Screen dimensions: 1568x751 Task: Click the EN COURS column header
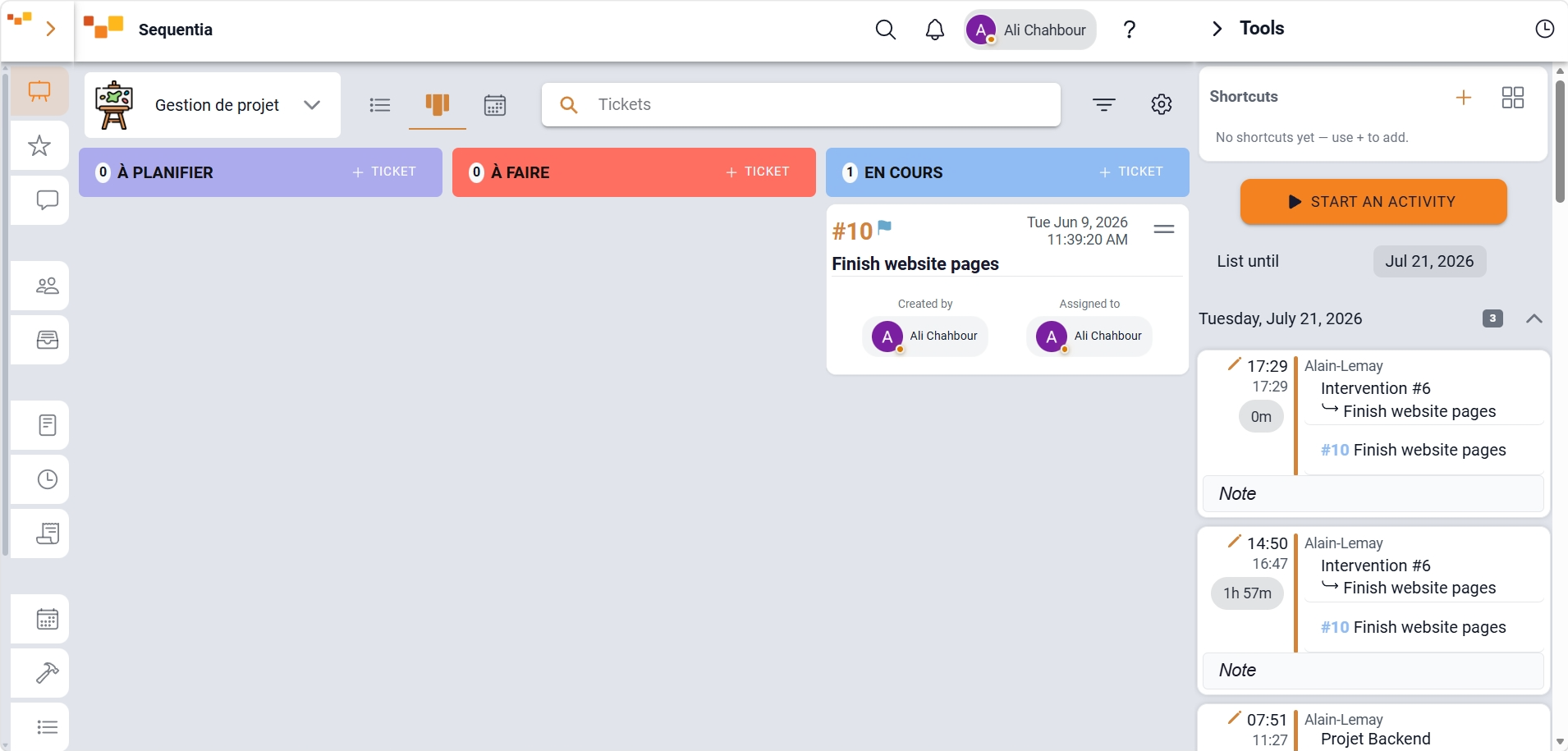click(1007, 172)
